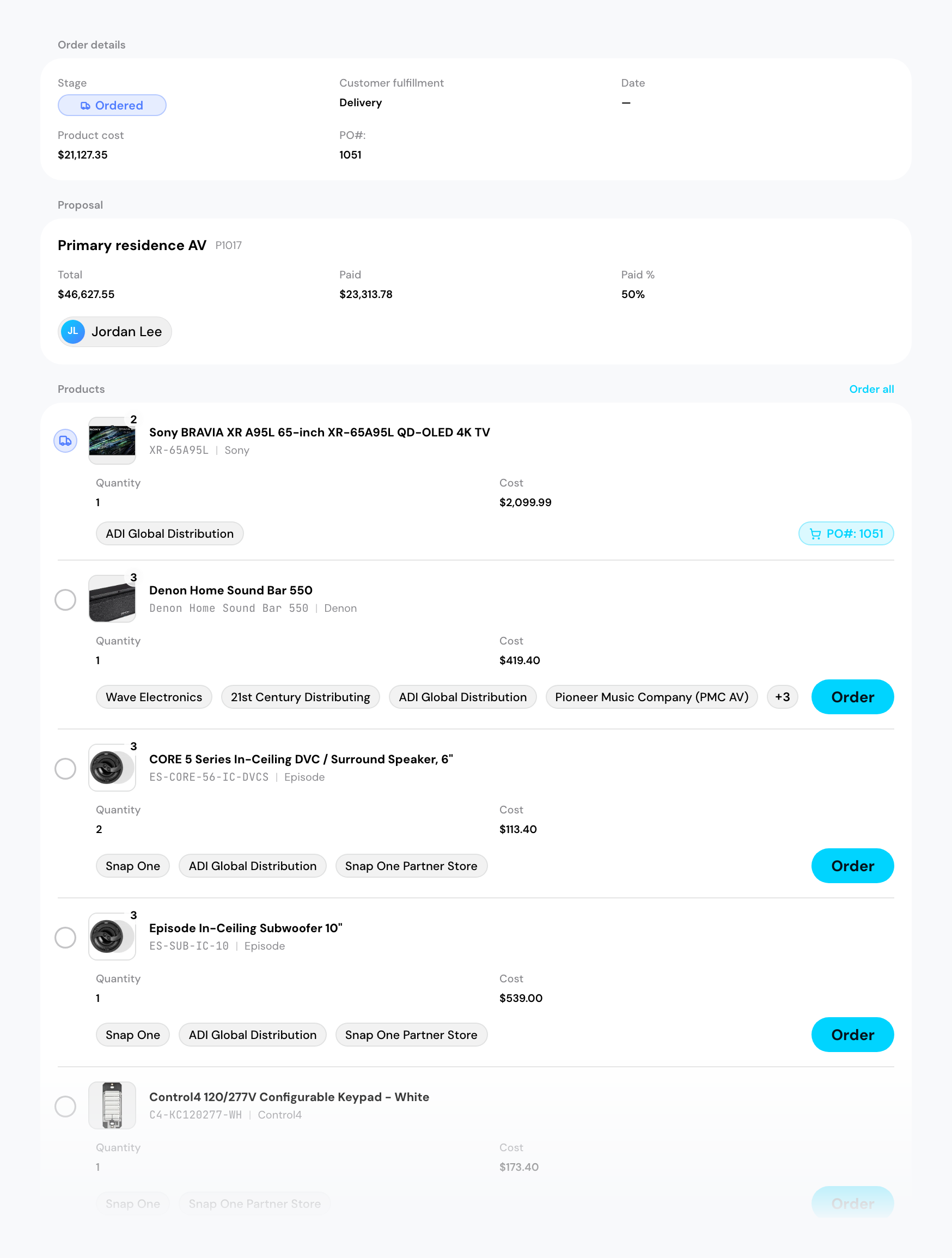Click the JL avatar for Jordan Lee
Screen dimensions: 952x1258
[x=74, y=332]
